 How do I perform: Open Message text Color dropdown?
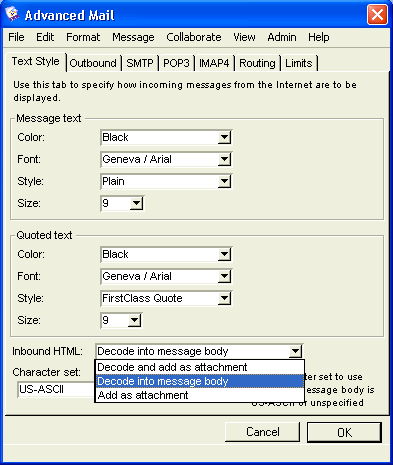point(166,137)
